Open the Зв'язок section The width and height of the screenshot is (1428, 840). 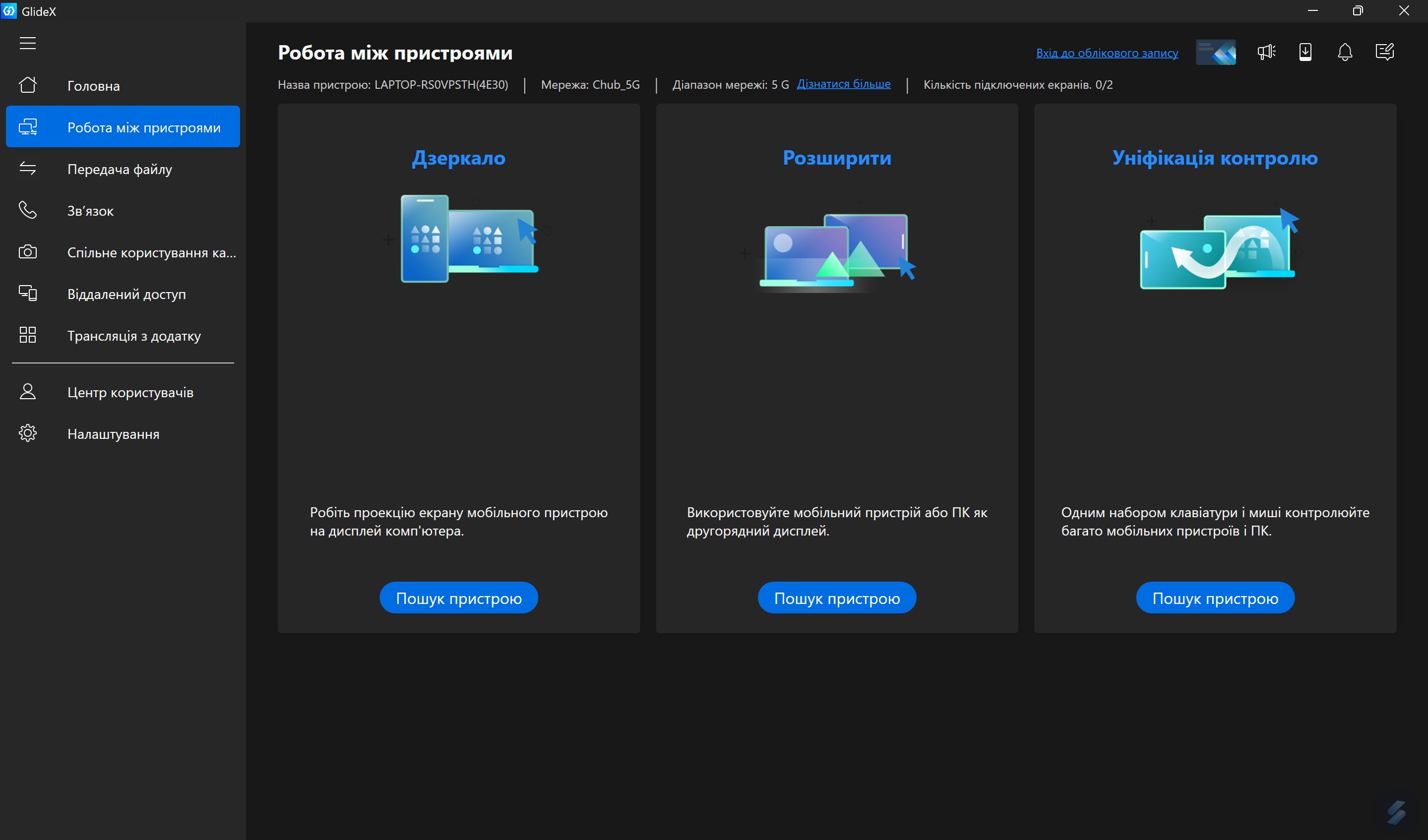pos(123,211)
